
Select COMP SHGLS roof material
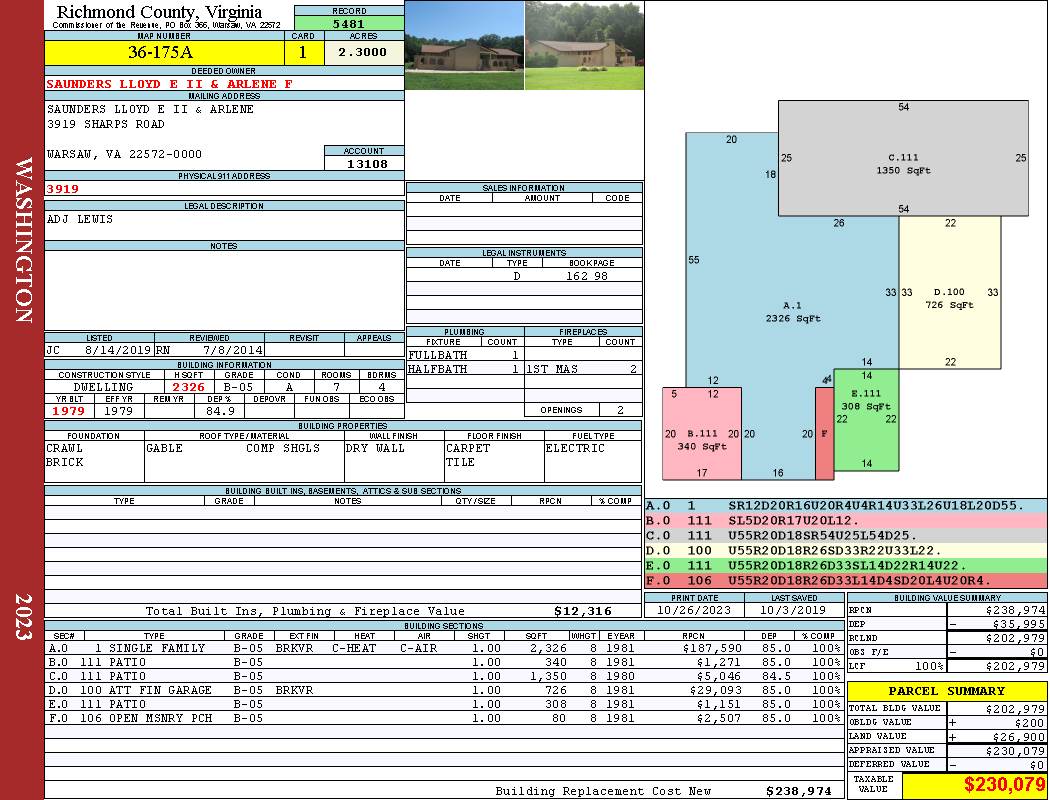(x=283, y=448)
